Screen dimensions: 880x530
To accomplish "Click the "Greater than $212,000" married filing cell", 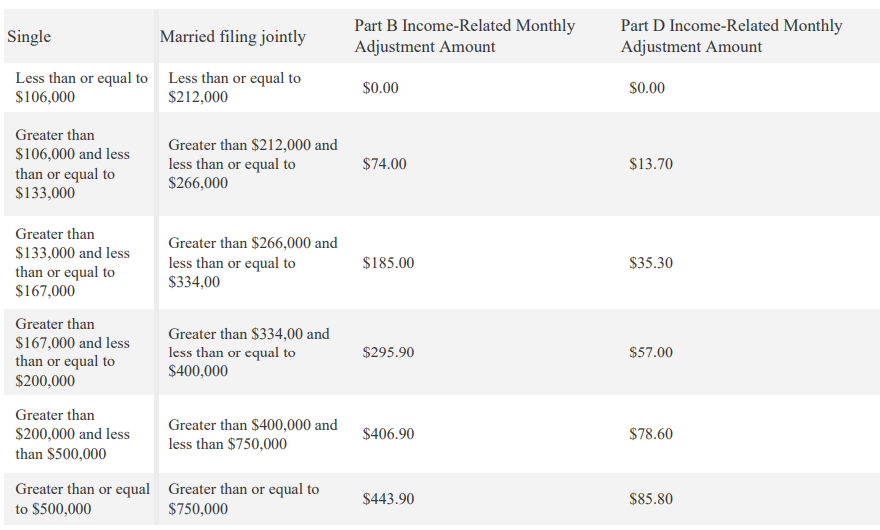I will pos(252,164).
